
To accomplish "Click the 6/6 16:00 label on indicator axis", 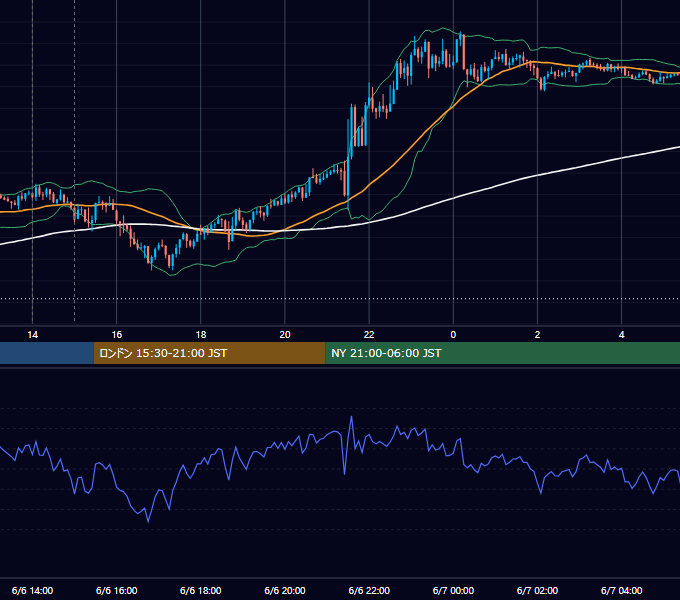I will [x=117, y=590].
